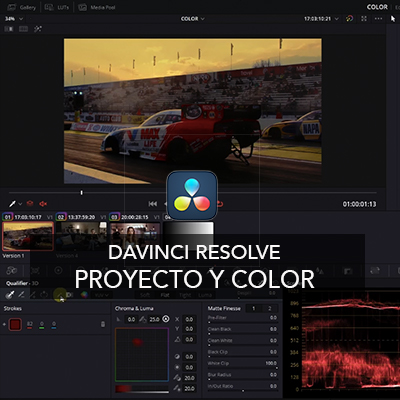400x400 pixels.
Task: Click the chroma square color picker area
Action: 142,355
